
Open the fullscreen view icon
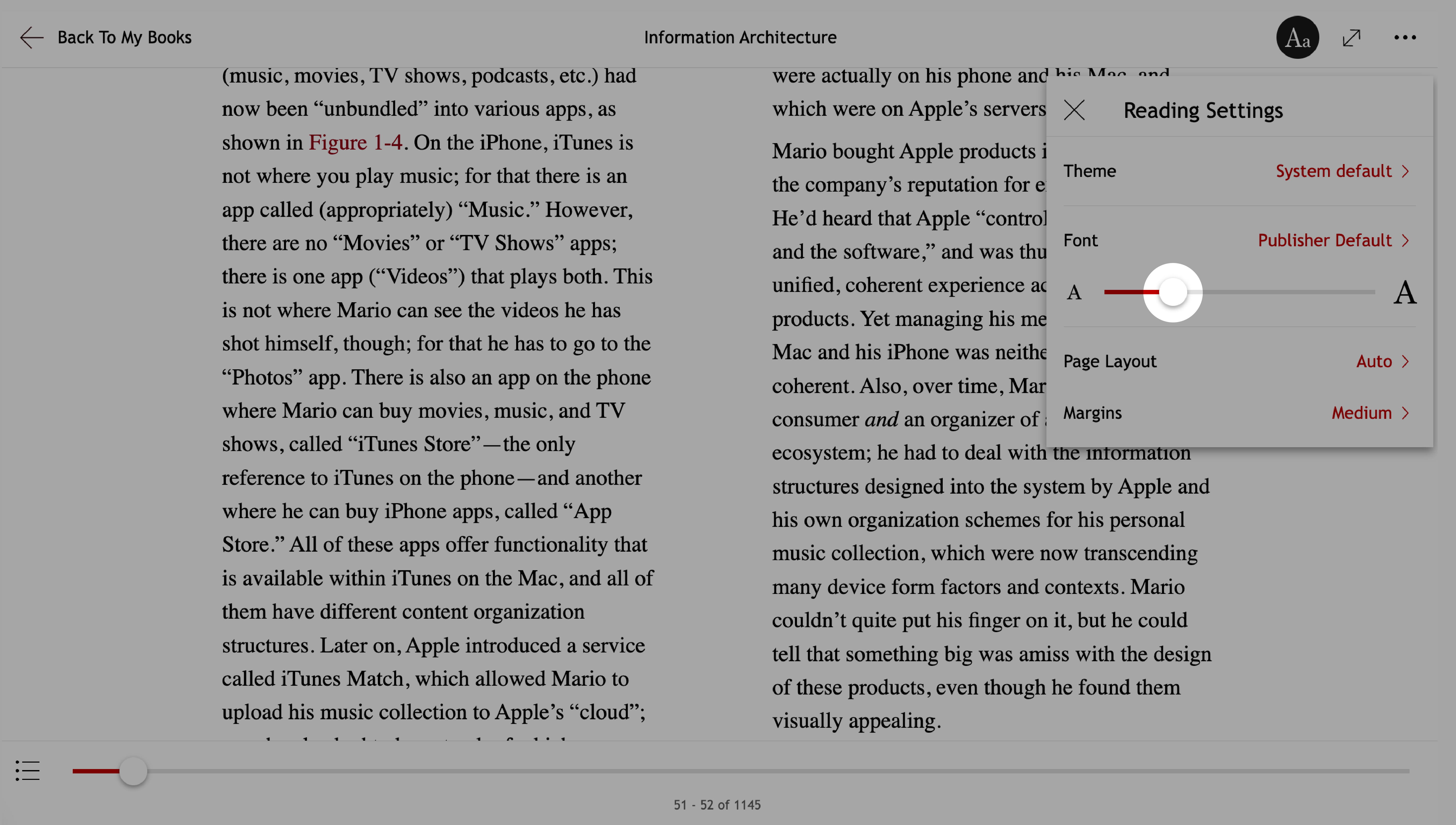pos(1352,37)
